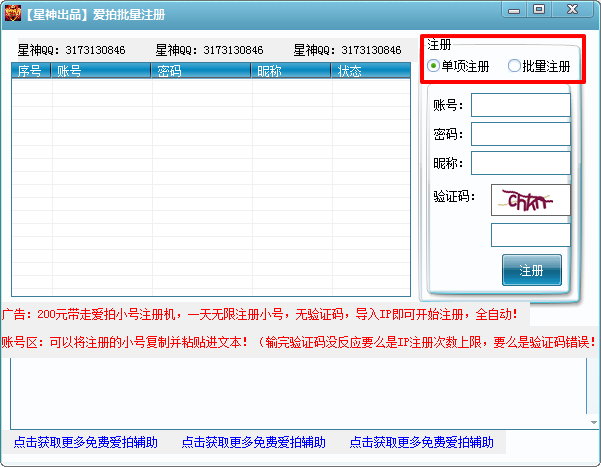Click the app icon in title bar
Screen dimensions: 601x467
click(x=13, y=14)
